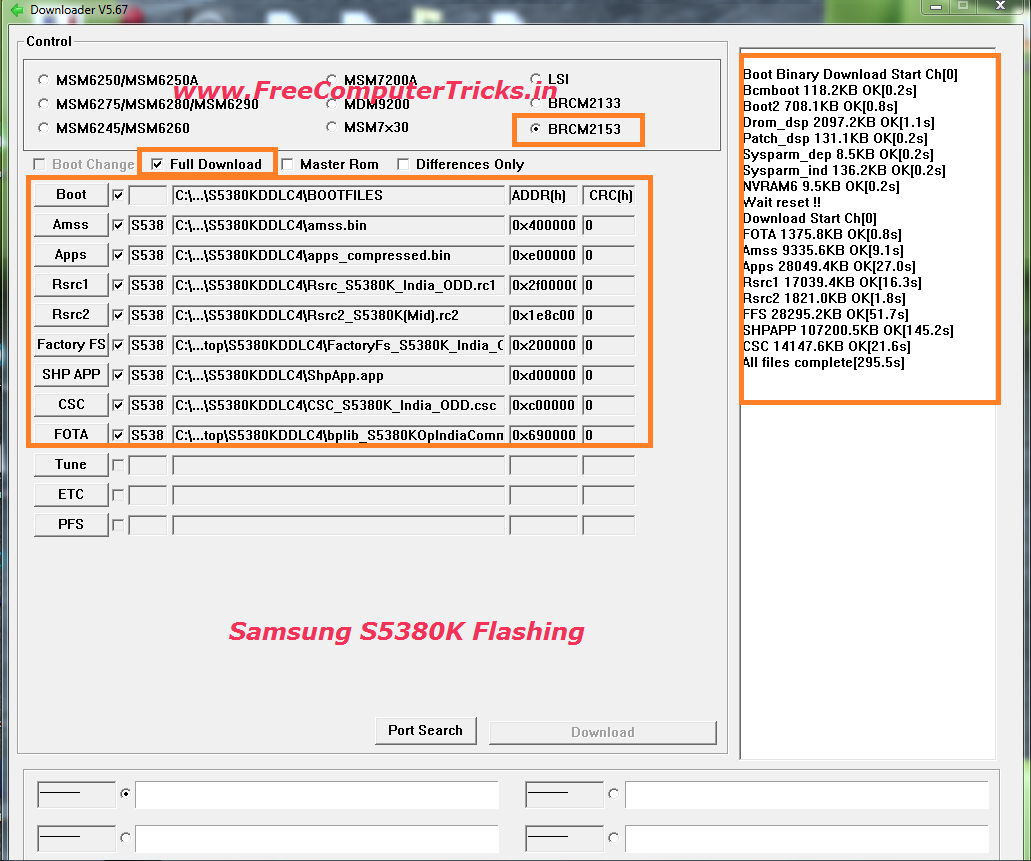Open the Apps file selector button
Screen dimensions: 1031x861
[x=71, y=255]
